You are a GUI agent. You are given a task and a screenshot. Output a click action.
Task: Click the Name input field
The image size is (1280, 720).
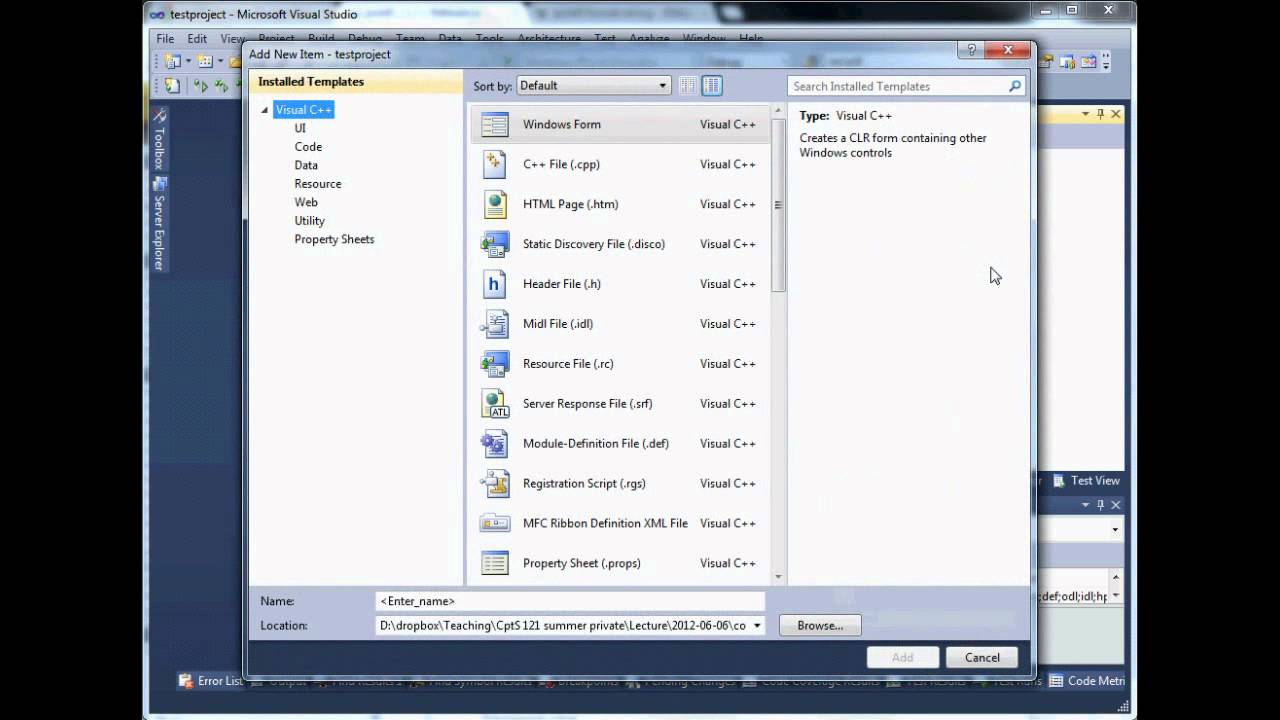(571, 601)
